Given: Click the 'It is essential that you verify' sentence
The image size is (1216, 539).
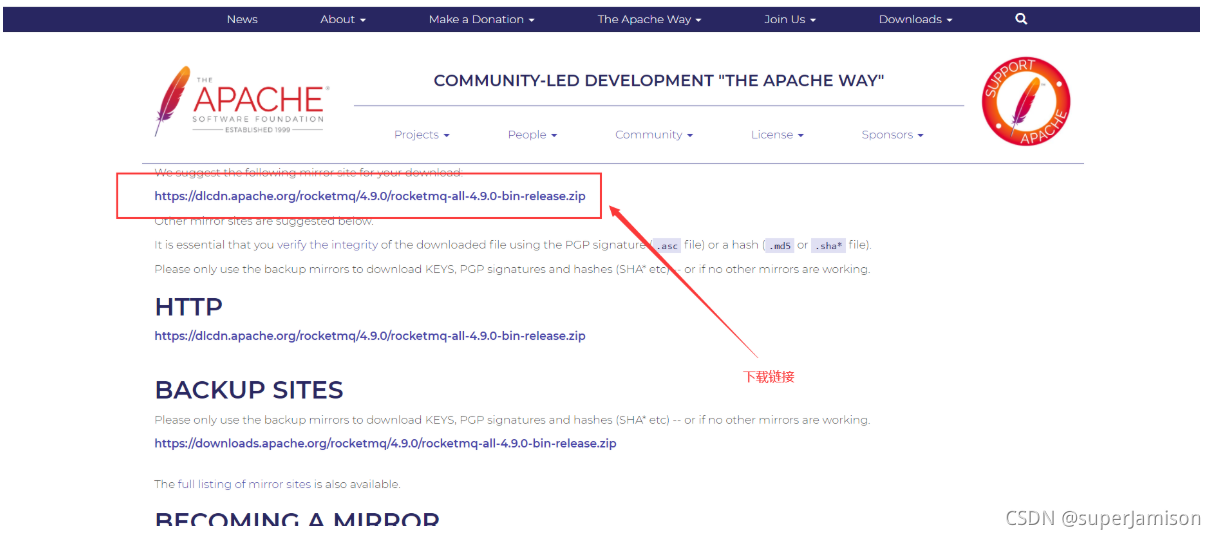Looking at the screenshot, I should [x=513, y=245].
